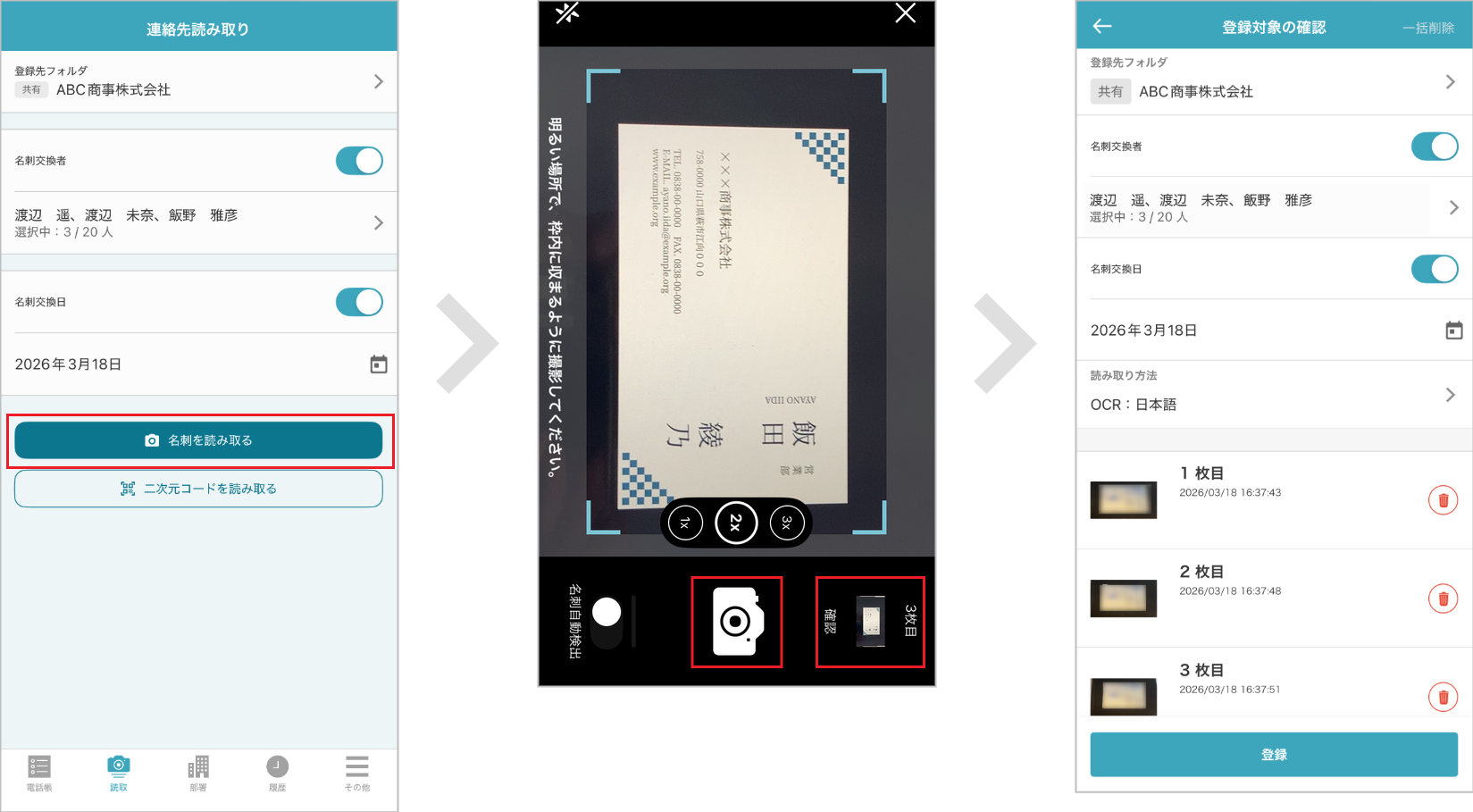1473x812 pixels.
Task: Expand 登録先フォルダ on 連絡先読み取り screen
Action: 378,81
